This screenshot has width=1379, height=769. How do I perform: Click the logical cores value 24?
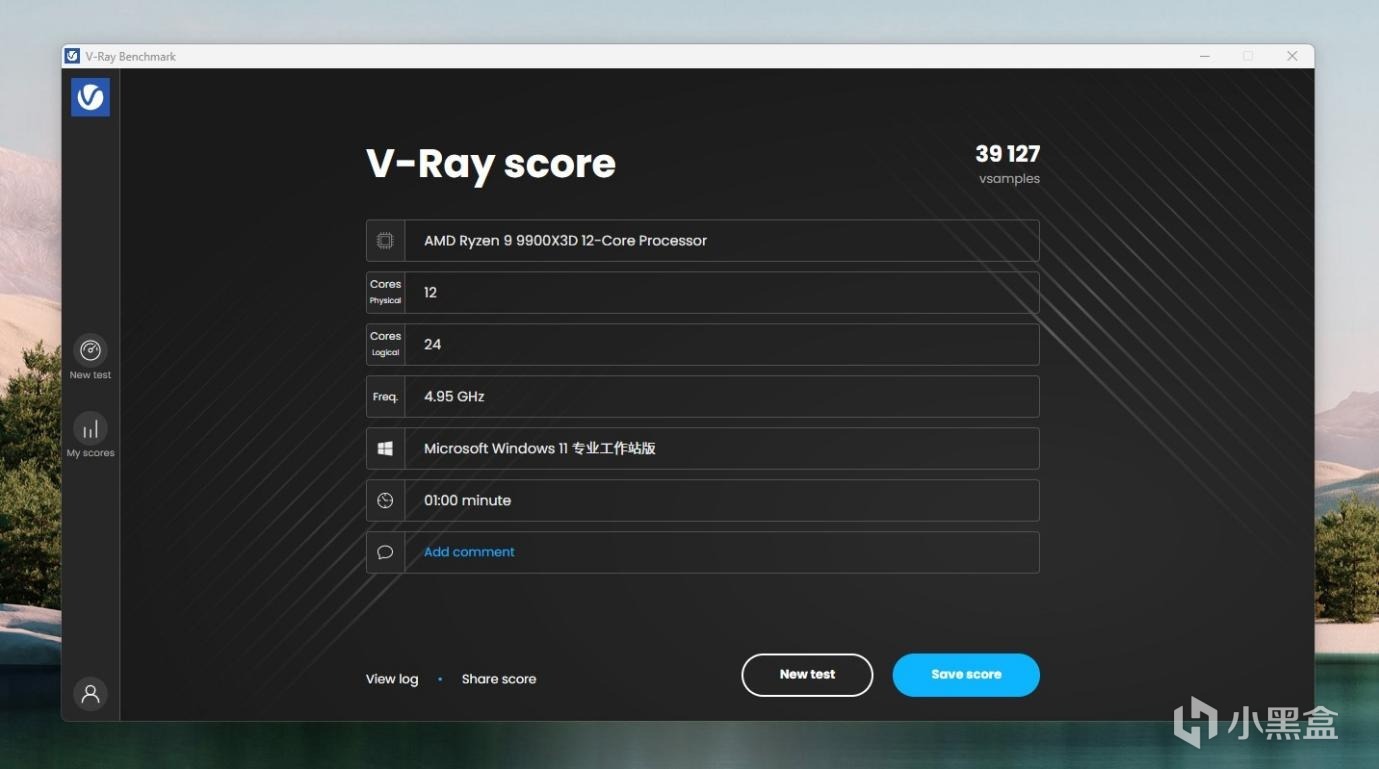[x=432, y=345]
